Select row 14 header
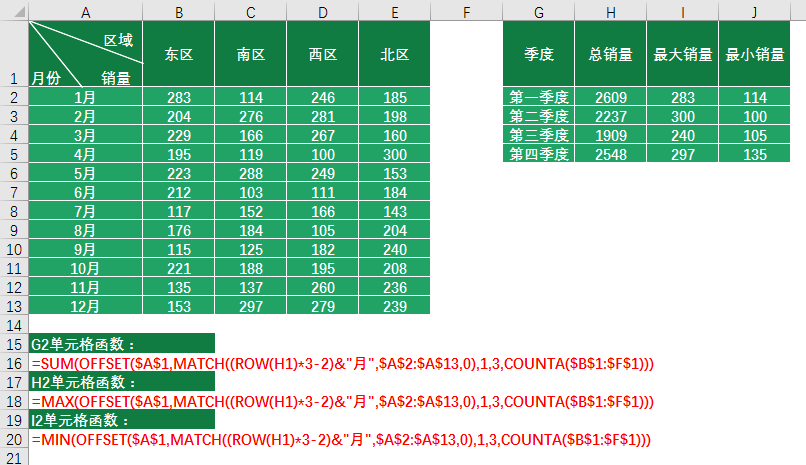 click(14, 325)
